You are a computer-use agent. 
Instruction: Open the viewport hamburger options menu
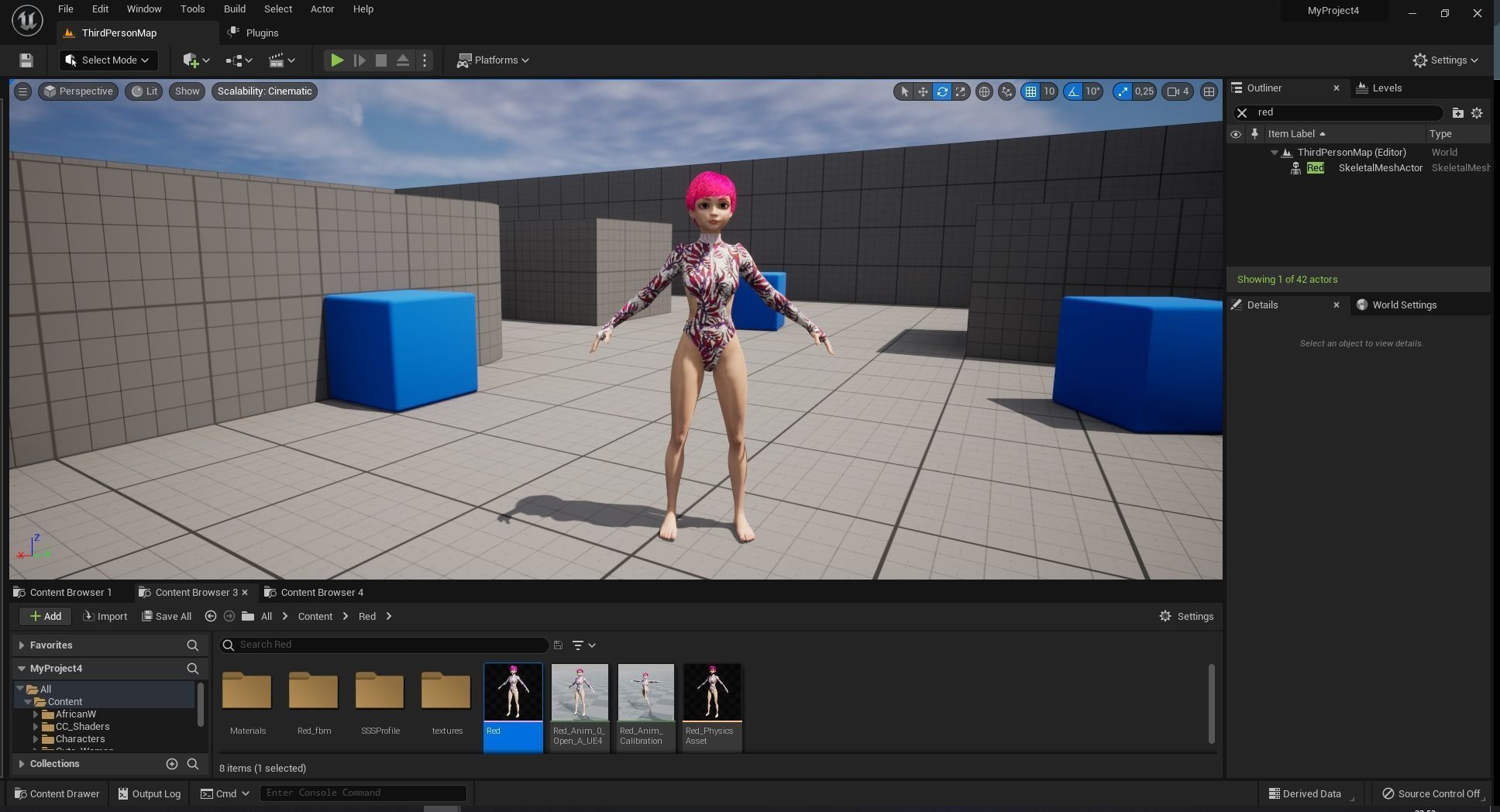coord(22,91)
